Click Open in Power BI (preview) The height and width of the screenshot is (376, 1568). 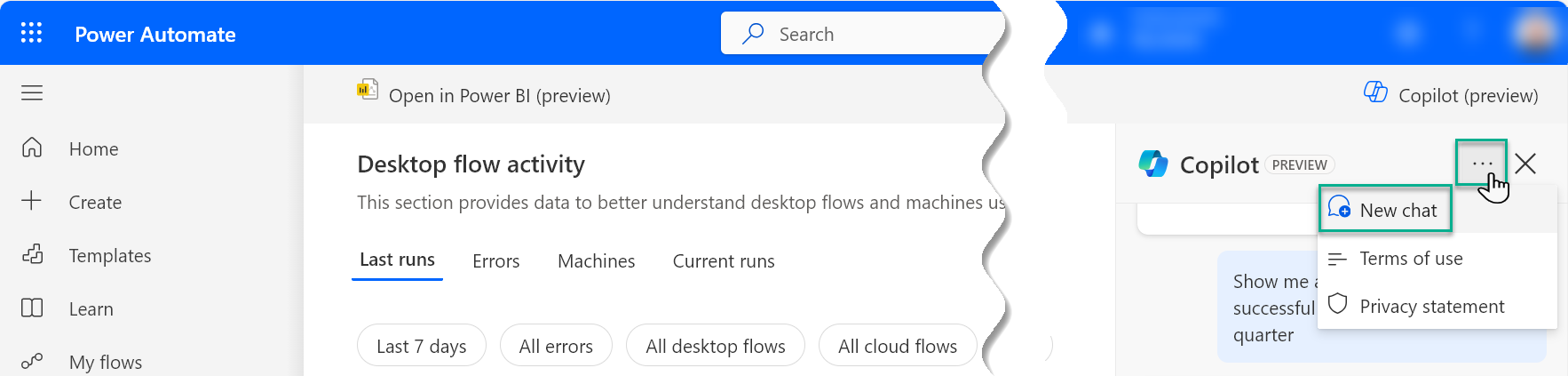coord(499,96)
